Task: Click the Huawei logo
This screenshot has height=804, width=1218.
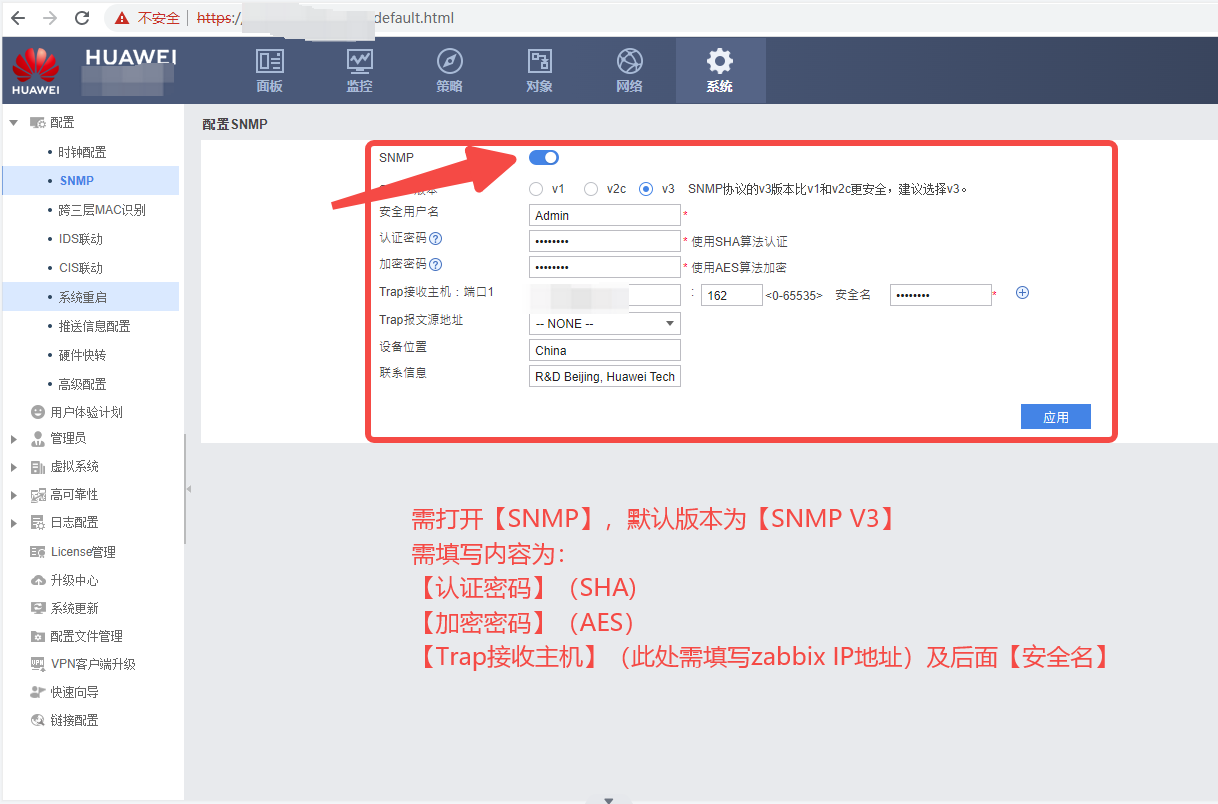Action: pyautogui.click(x=35, y=71)
